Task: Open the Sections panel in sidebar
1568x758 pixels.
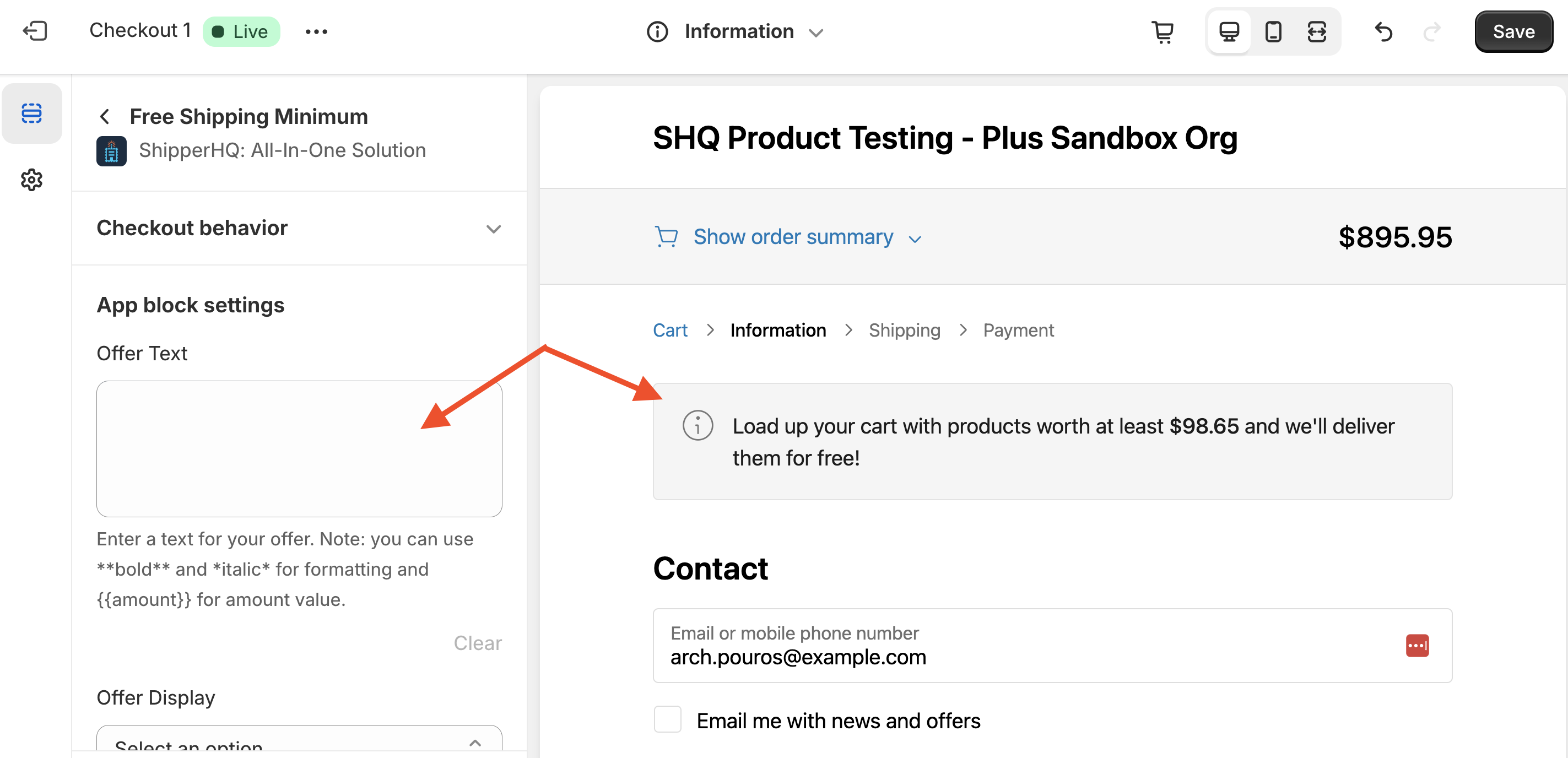Action: coord(31,113)
